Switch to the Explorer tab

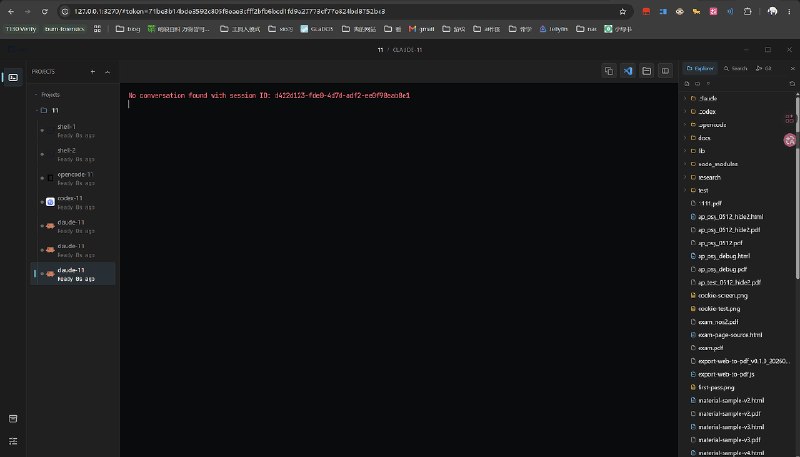[x=700, y=68]
